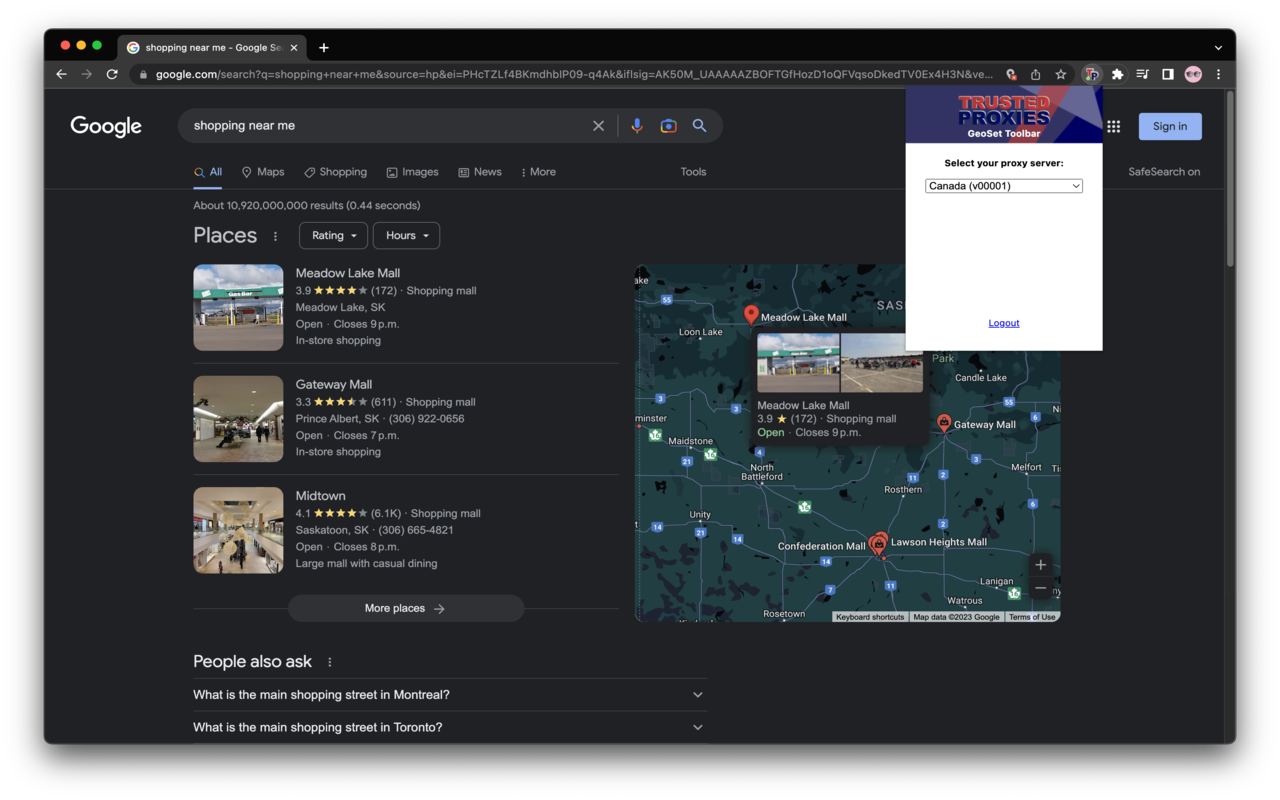Click the Meadow Lake Mall photo thumbnail
The height and width of the screenshot is (800, 1280).
pyautogui.click(x=238, y=307)
